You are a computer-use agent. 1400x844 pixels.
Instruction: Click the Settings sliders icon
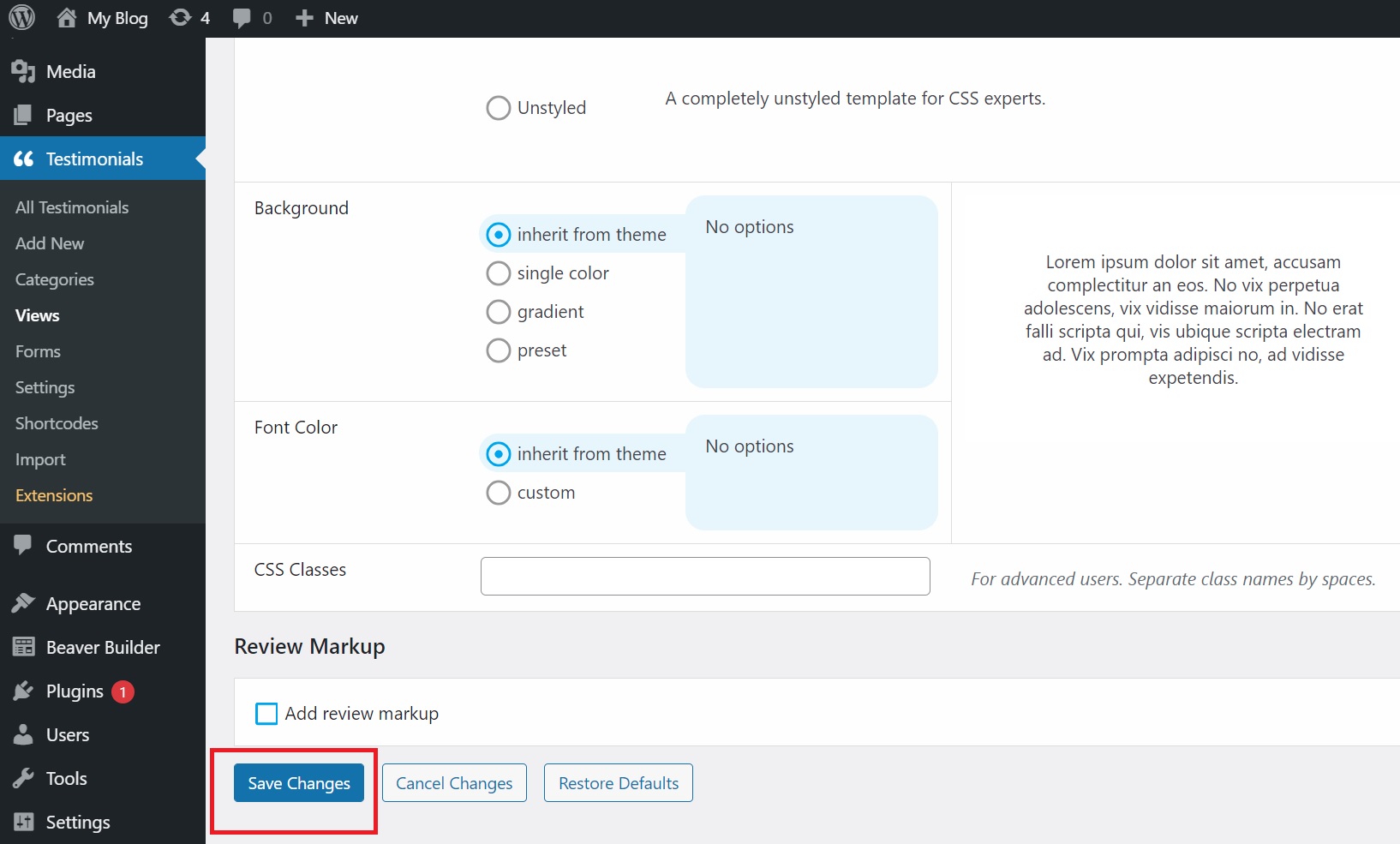(23, 822)
